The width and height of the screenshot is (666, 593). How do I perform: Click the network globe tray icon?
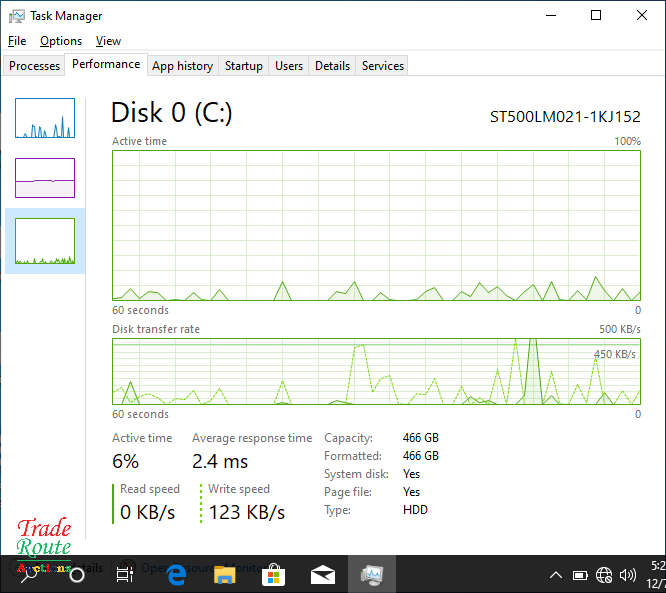[604, 575]
